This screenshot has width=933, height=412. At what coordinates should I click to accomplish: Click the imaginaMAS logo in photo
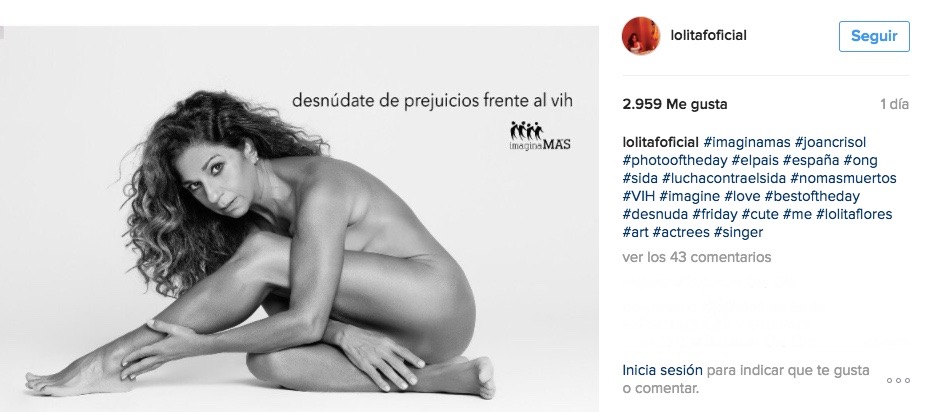[x=540, y=136]
